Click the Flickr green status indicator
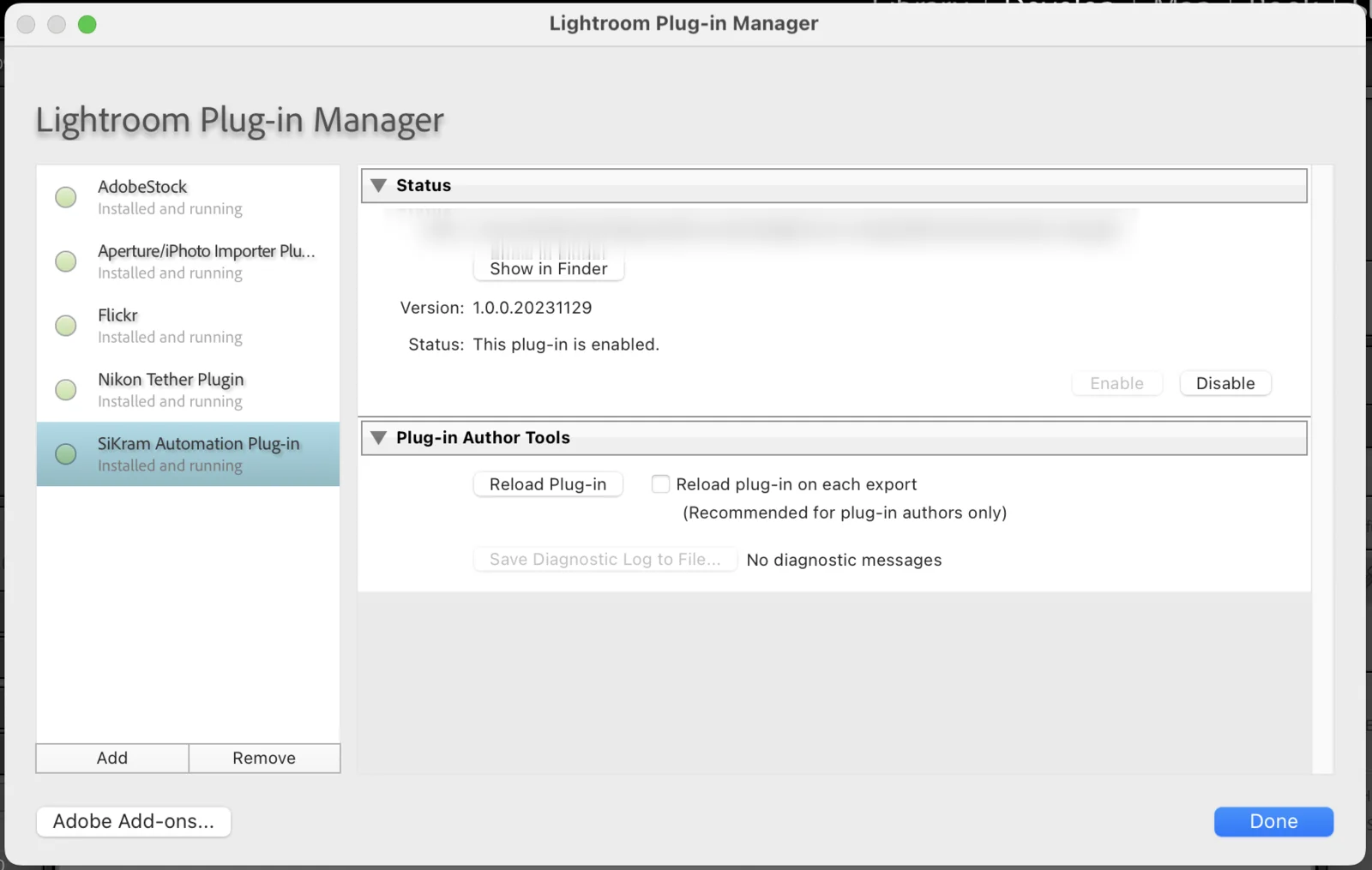 (x=66, y=326)
